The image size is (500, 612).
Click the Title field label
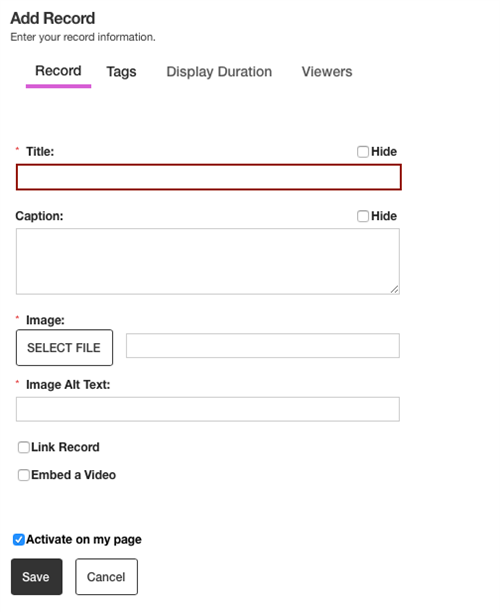40,152
